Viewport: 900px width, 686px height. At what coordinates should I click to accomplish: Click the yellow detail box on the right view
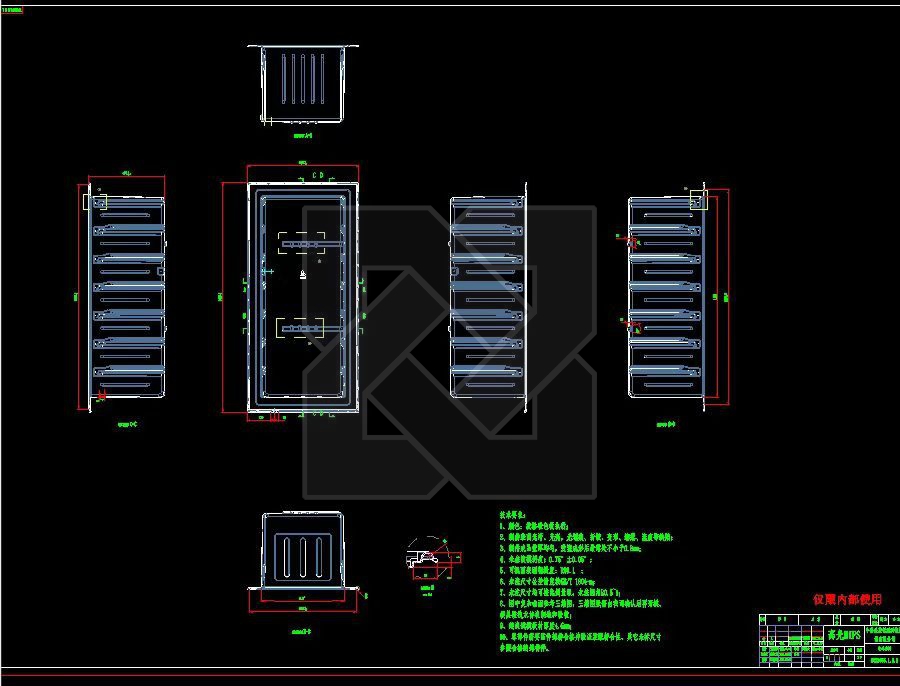point(699,199)
